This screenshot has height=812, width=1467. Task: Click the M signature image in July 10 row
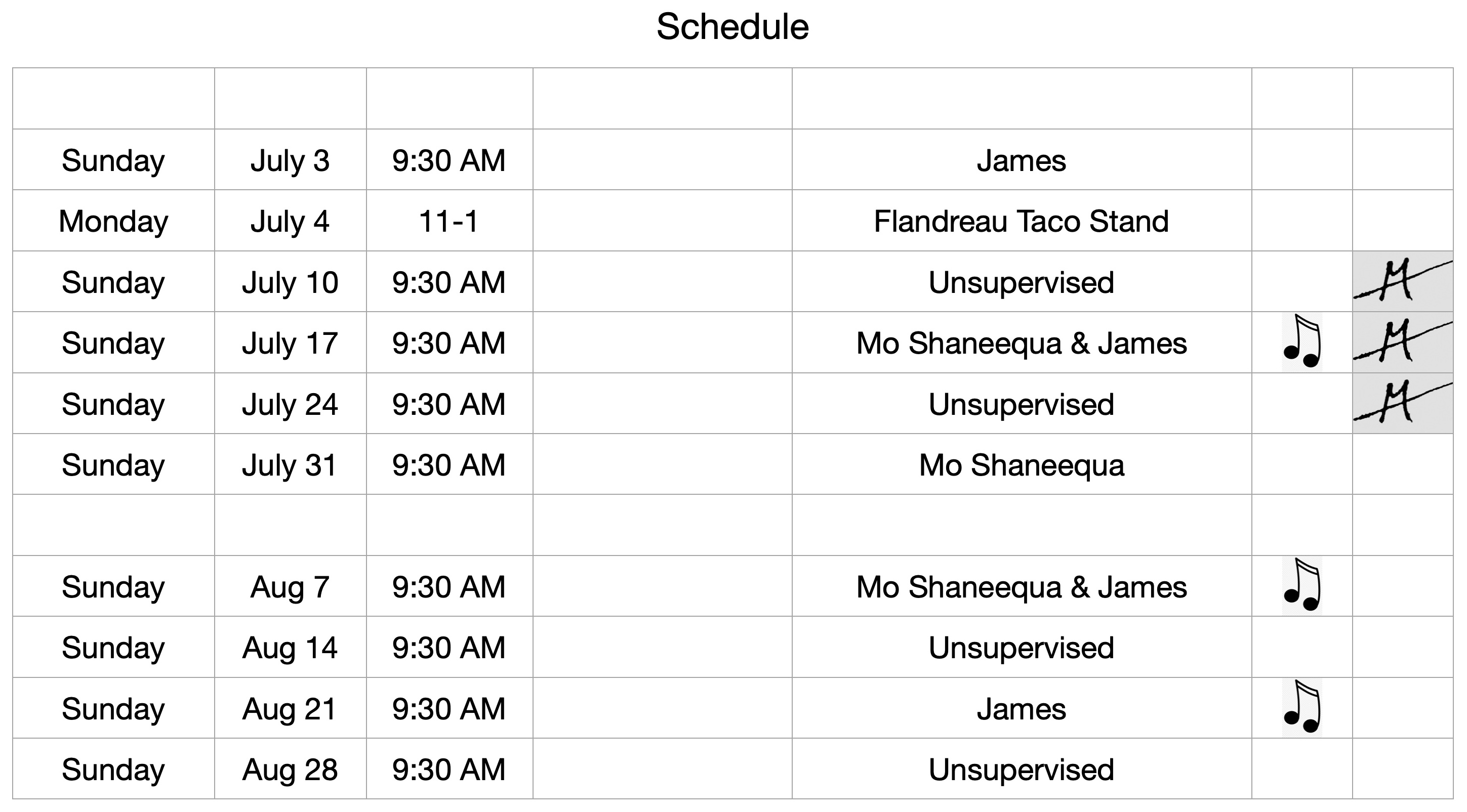(1403, 281)
